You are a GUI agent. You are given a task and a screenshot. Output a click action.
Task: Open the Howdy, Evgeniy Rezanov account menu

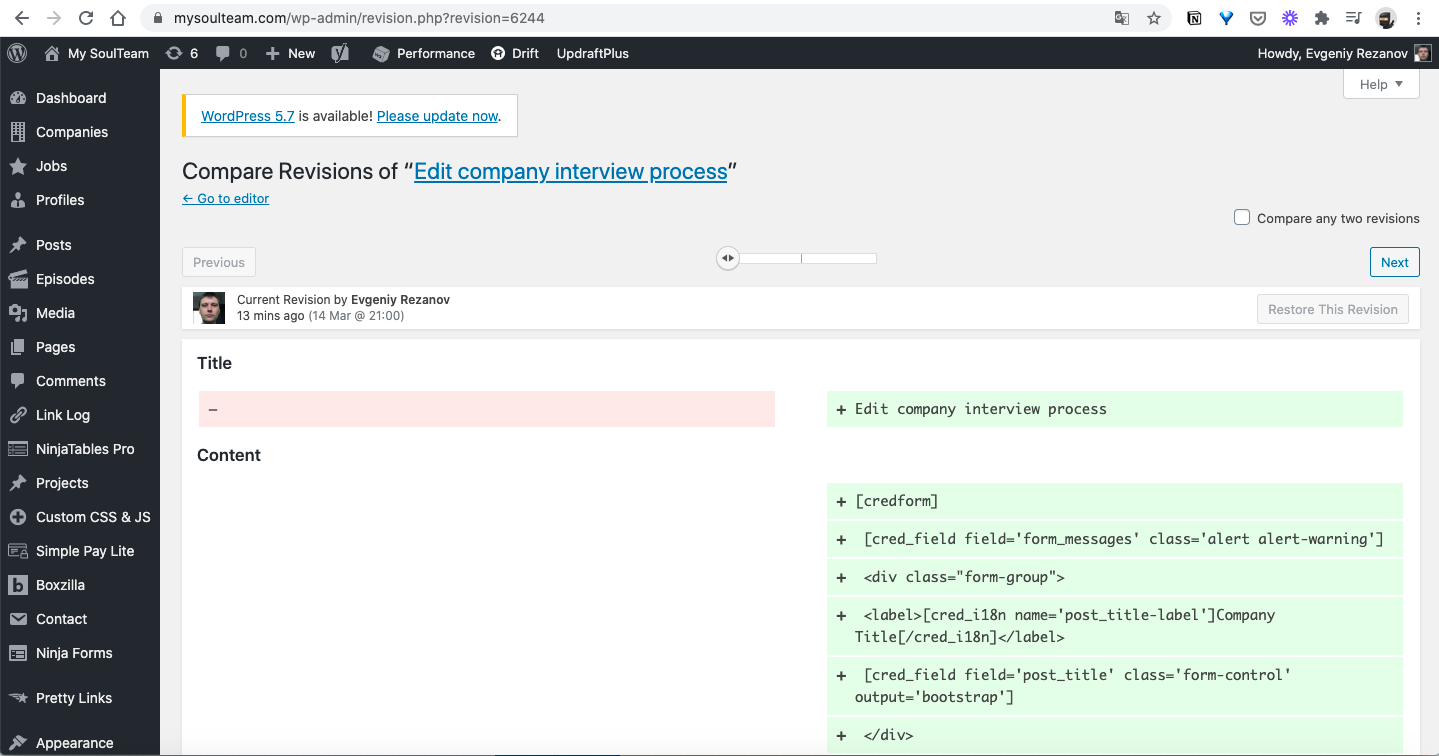pyautogui.click(x=1344, y=53)
